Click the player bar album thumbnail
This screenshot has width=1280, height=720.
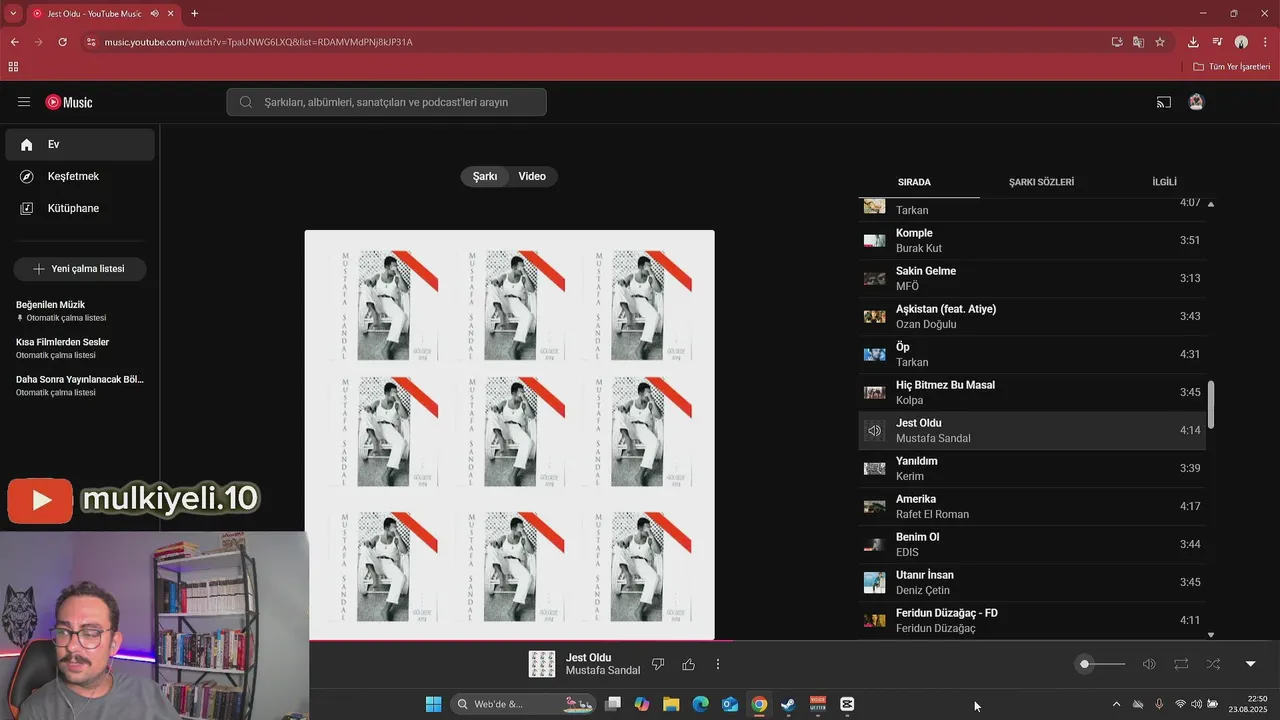point(542,664)
